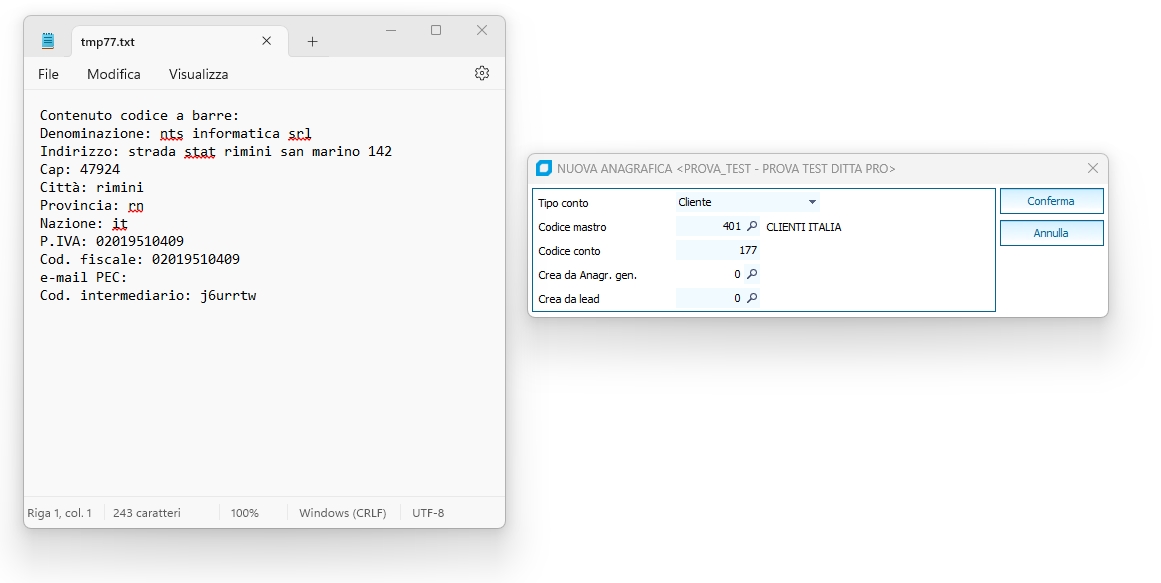Open the Visualizza menu

(198, 74)
